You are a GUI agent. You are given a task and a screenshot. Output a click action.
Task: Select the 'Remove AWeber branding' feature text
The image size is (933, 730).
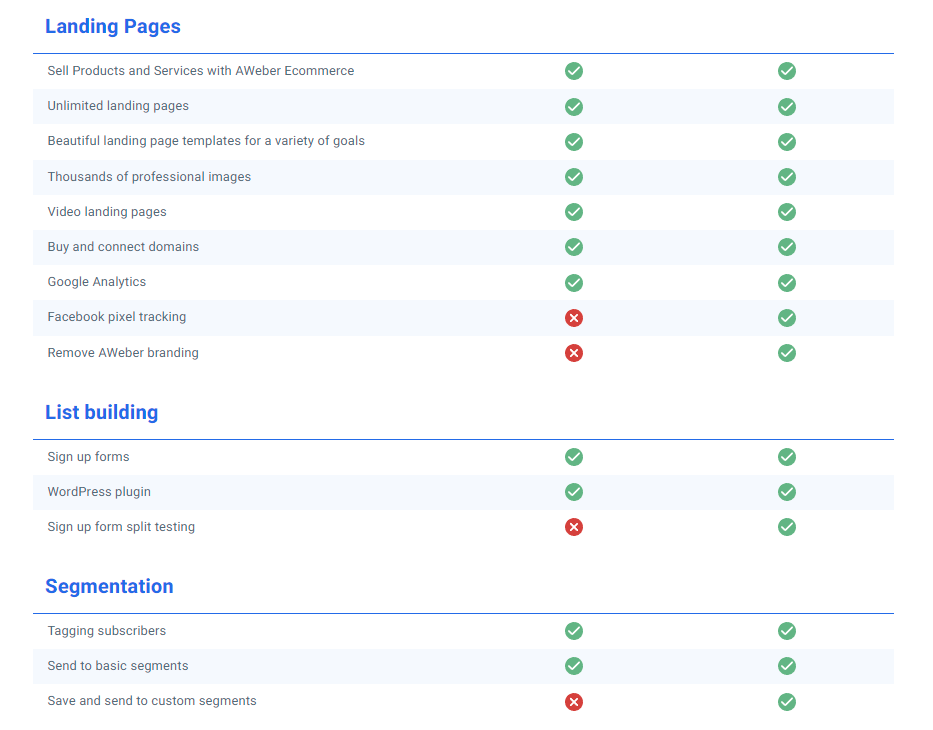point(123,353)
